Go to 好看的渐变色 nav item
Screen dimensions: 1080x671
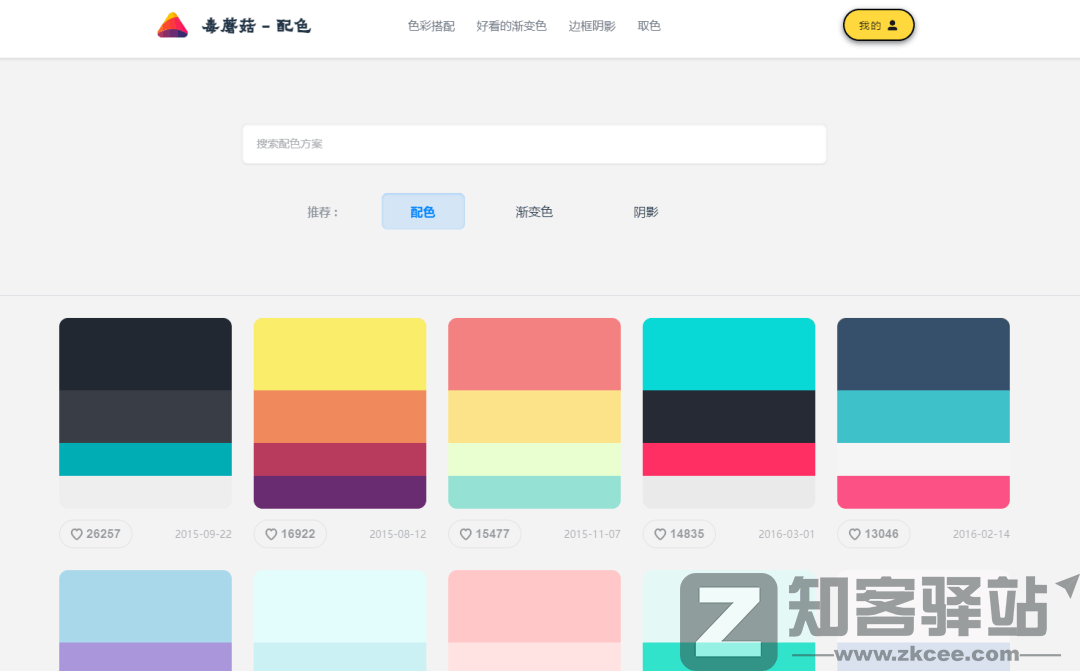(x=511, y=26)
